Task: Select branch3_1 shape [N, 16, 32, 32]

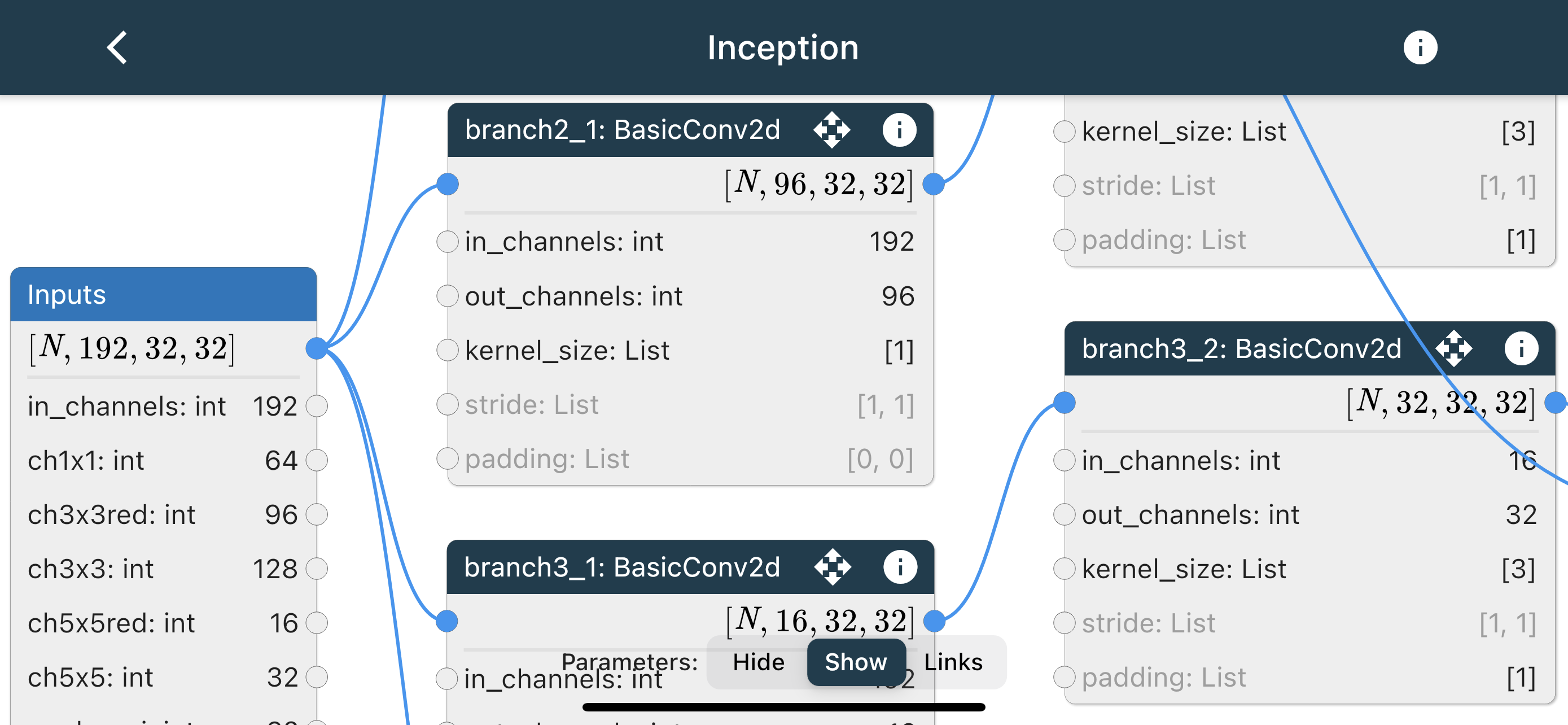Action: [x=820, y=621]
